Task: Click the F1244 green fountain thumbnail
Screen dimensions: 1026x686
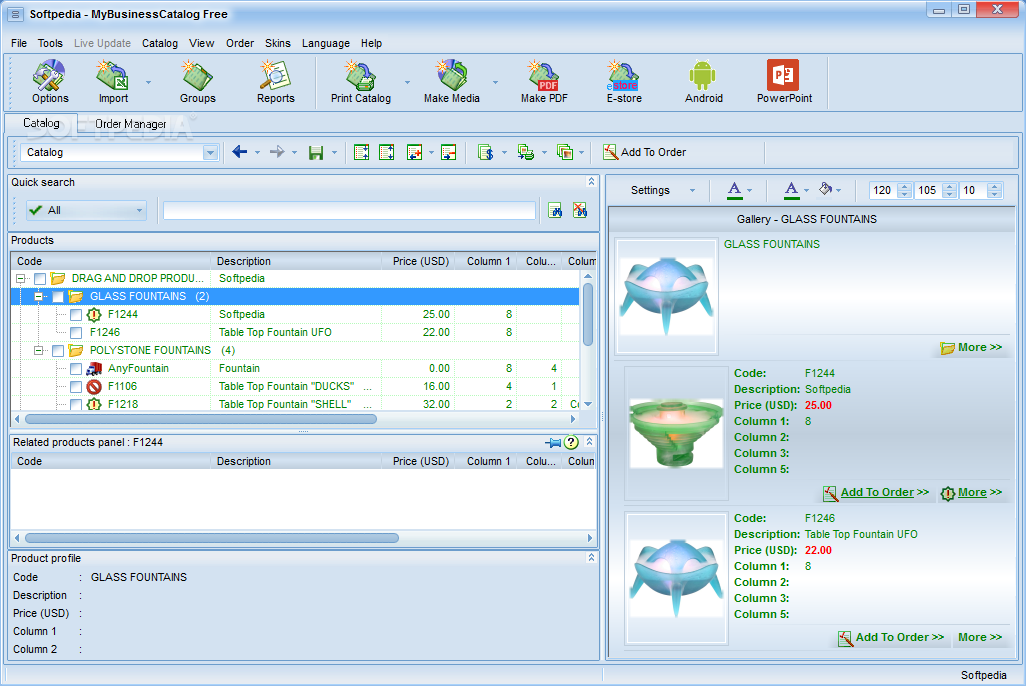Action: point(676,433)
